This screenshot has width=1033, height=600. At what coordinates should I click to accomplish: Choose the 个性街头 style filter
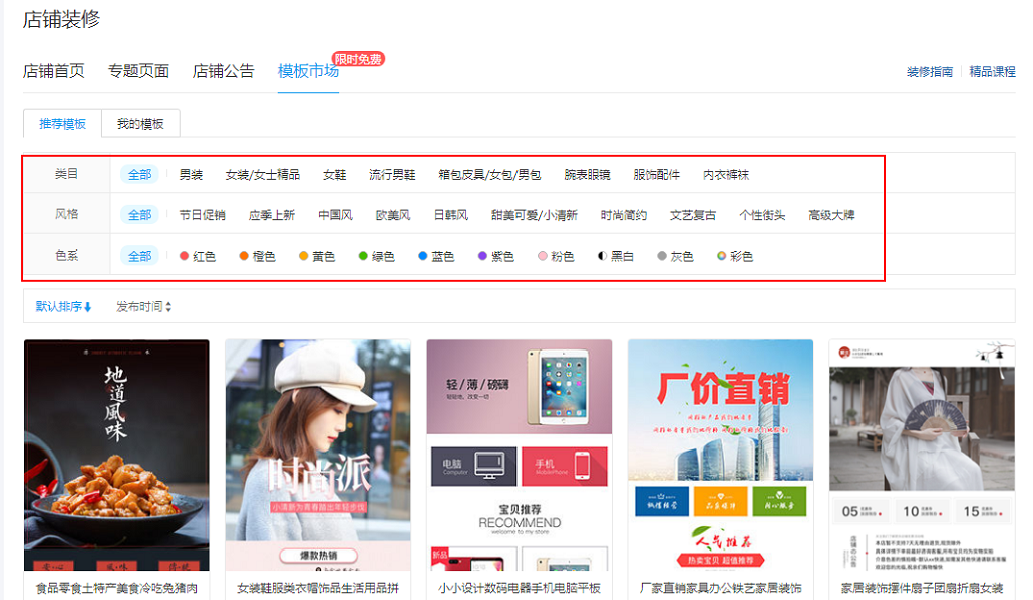[x=762, y=215]
